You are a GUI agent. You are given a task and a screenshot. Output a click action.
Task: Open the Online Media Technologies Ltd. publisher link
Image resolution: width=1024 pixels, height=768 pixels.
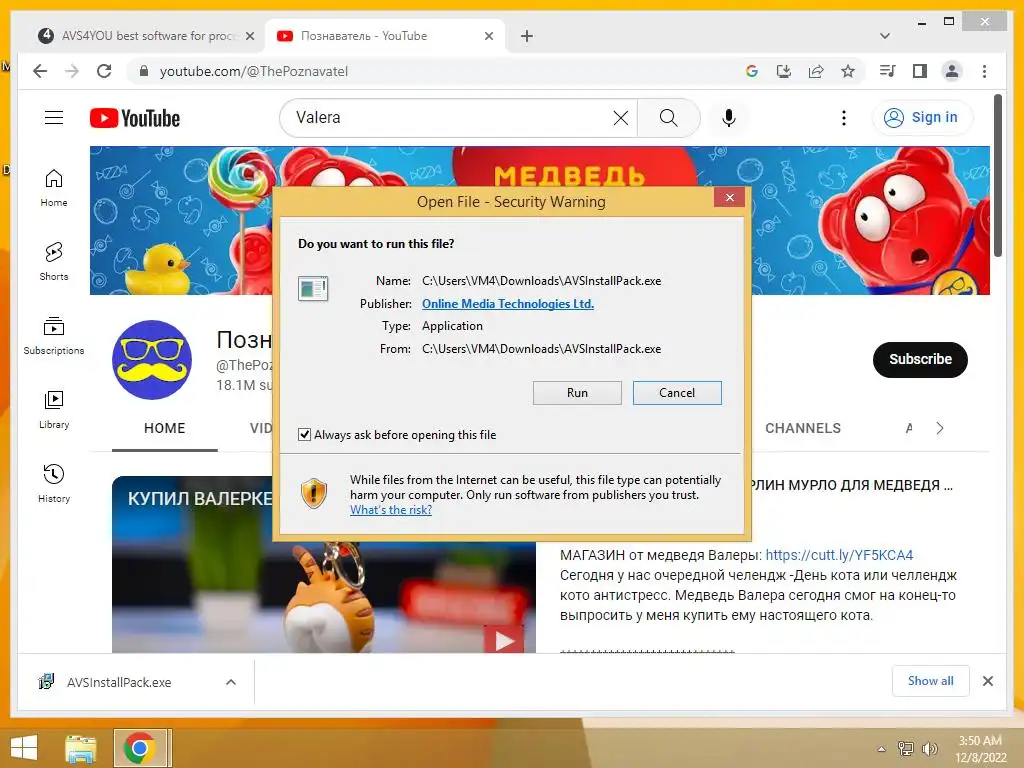click(507, 304)
